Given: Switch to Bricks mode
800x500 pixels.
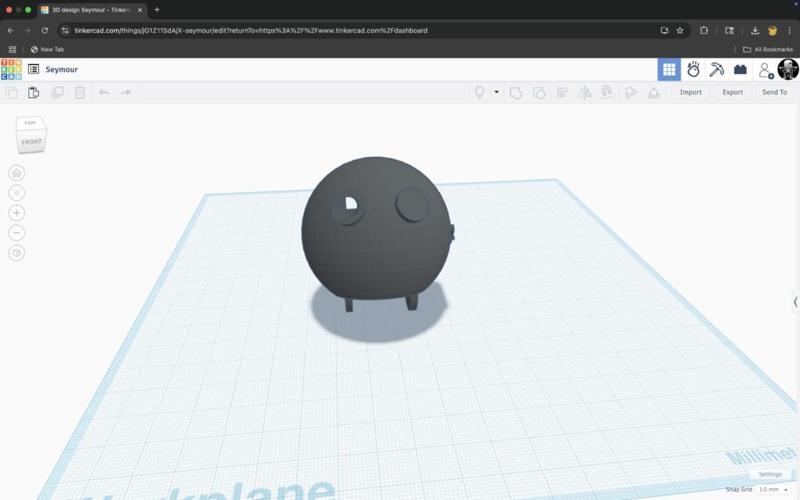Looking at the screenshot, I should (x=740, y=69).
